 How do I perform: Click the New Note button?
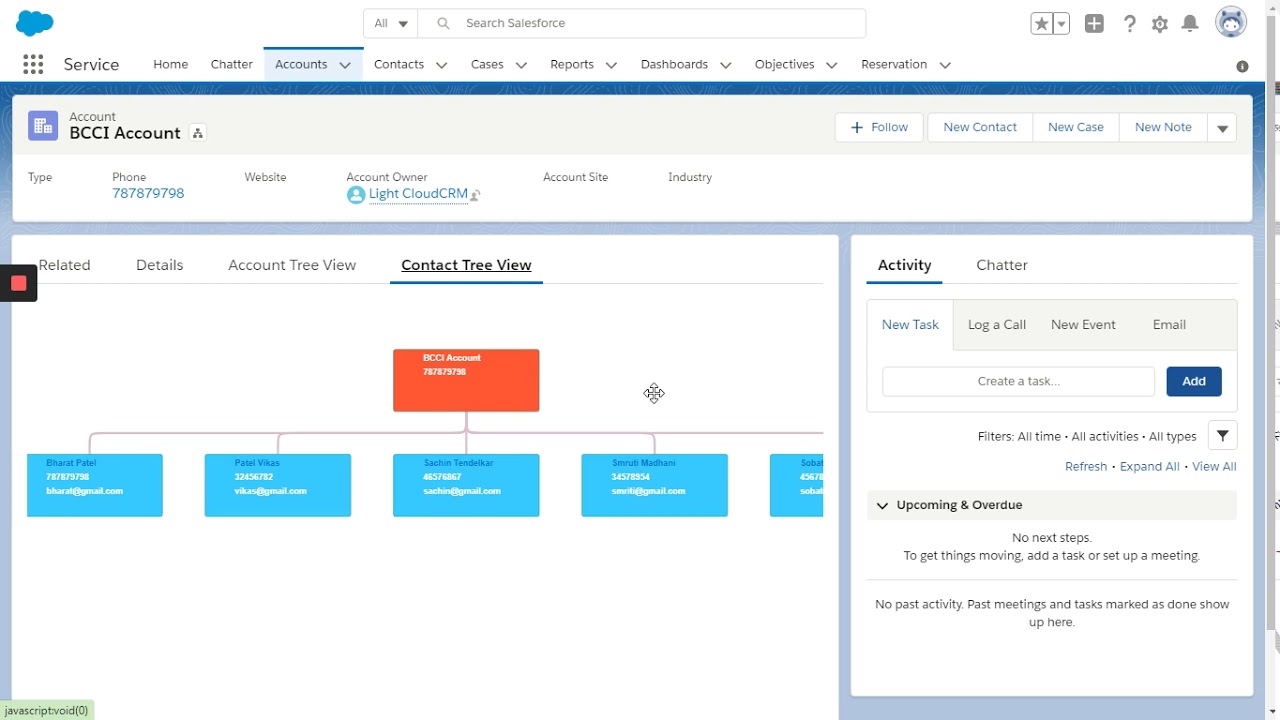pyautogui.click(x=1163, y=127)
